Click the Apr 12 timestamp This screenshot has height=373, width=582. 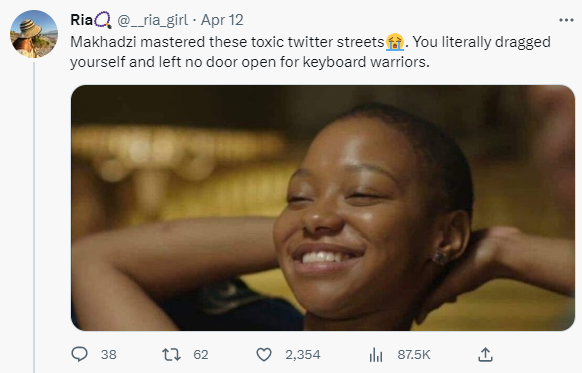click(222, 20)
